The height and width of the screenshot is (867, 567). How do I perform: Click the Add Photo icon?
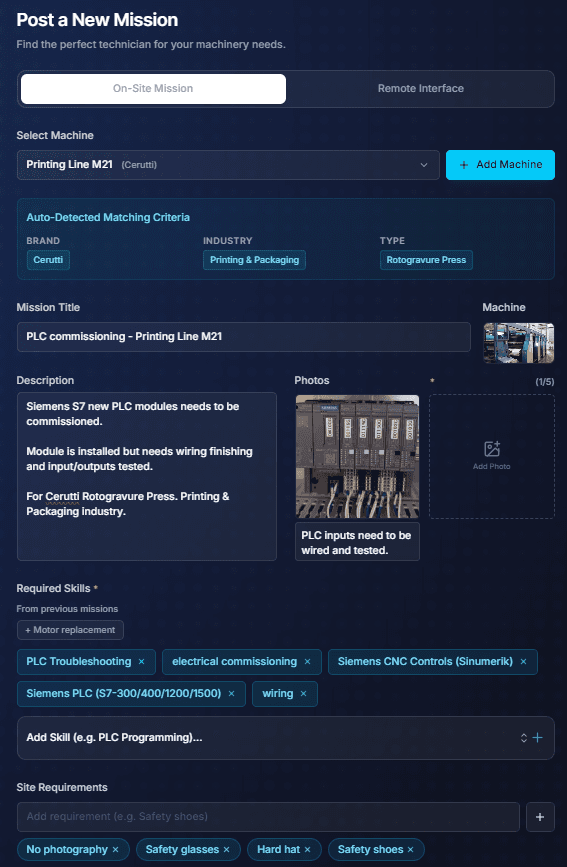[491, 449]
